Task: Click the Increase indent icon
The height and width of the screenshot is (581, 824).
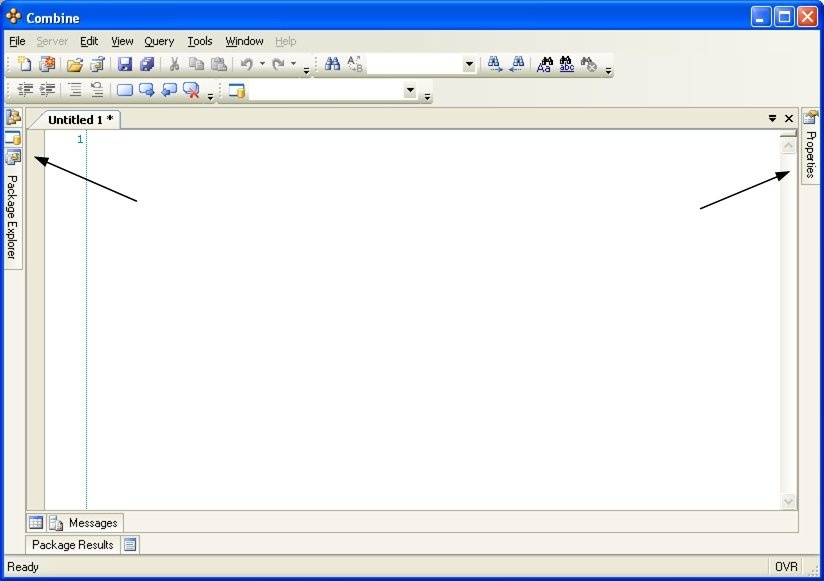Action: point(47,90)
